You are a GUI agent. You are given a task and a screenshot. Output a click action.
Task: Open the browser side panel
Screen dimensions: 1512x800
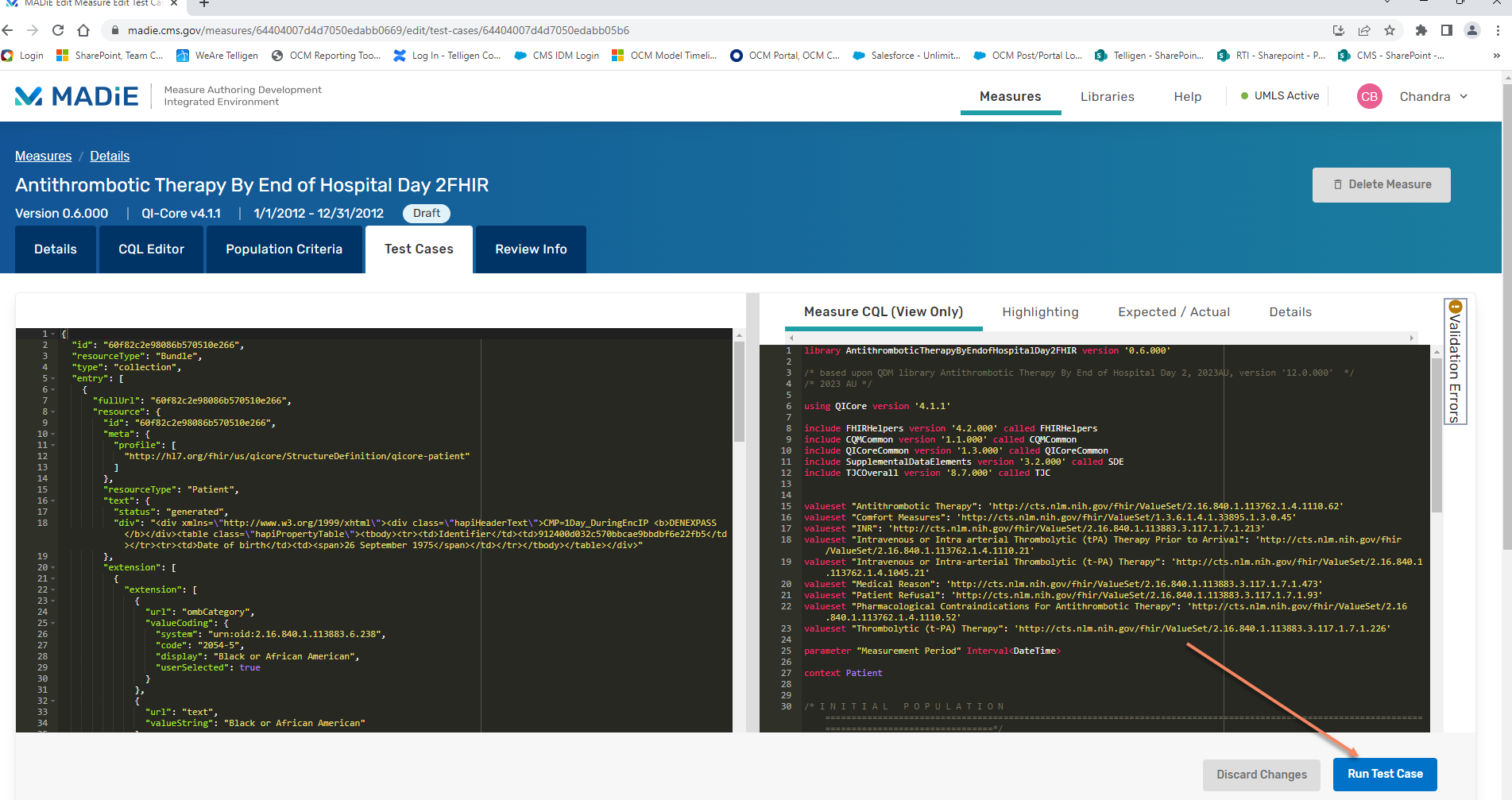point(1447,30)
